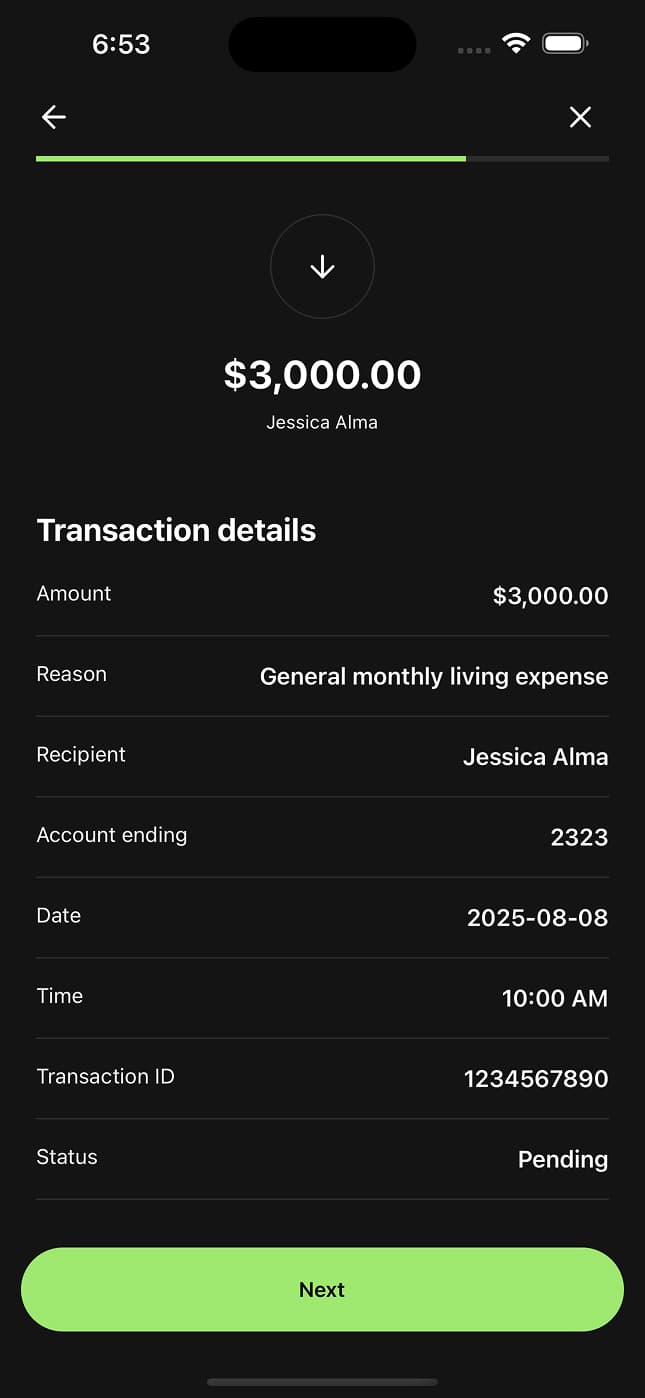Tap the date 2025-08-08

[537, 918]
